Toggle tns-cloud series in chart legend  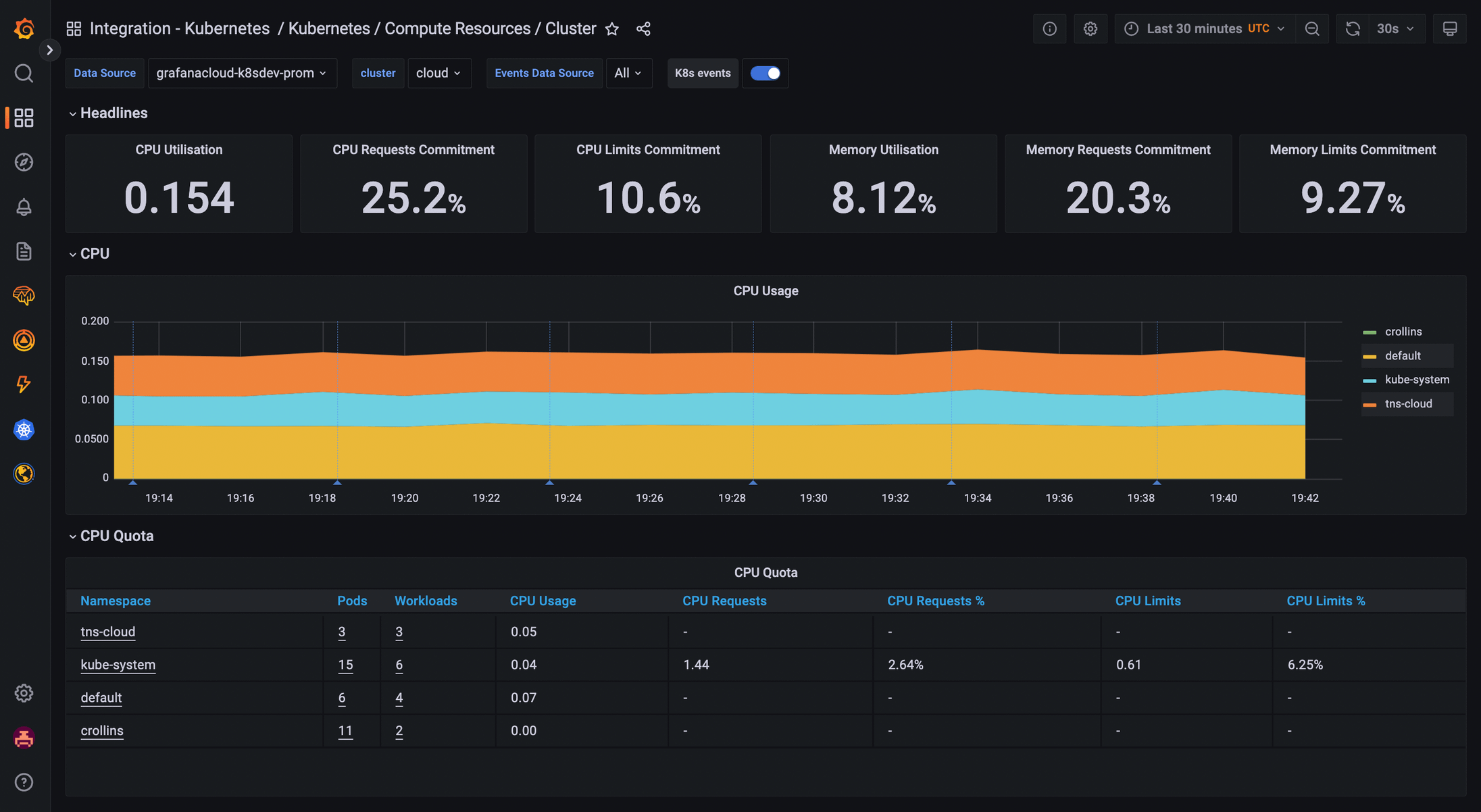coord(1408,404)
